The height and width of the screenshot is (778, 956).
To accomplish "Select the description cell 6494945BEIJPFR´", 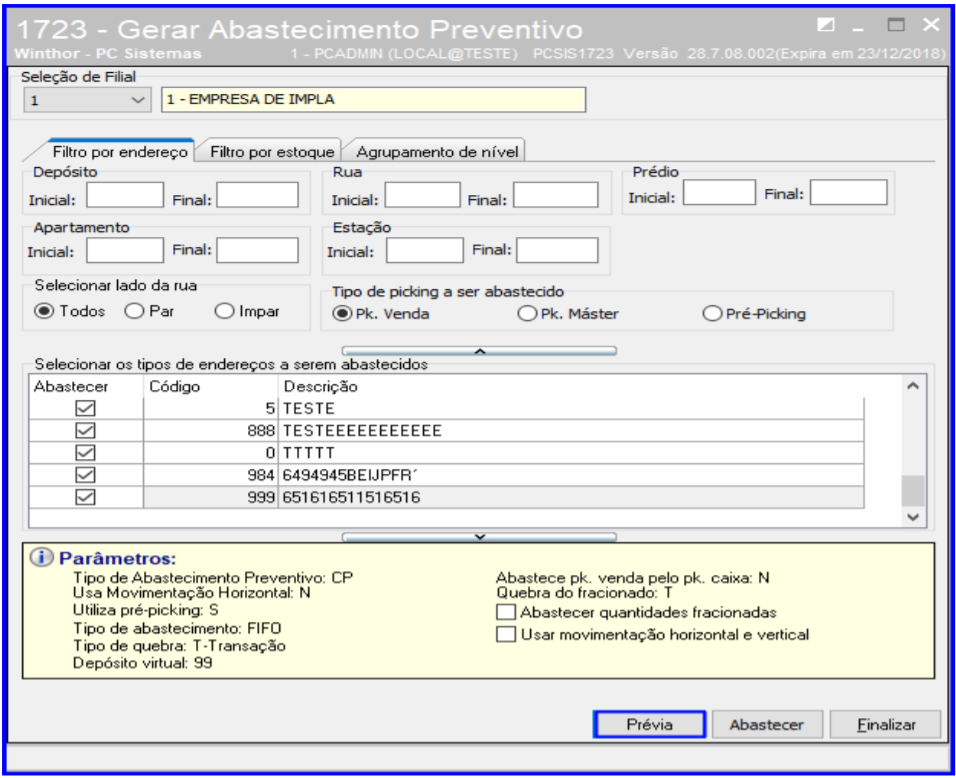I will (x=571, y=475).
